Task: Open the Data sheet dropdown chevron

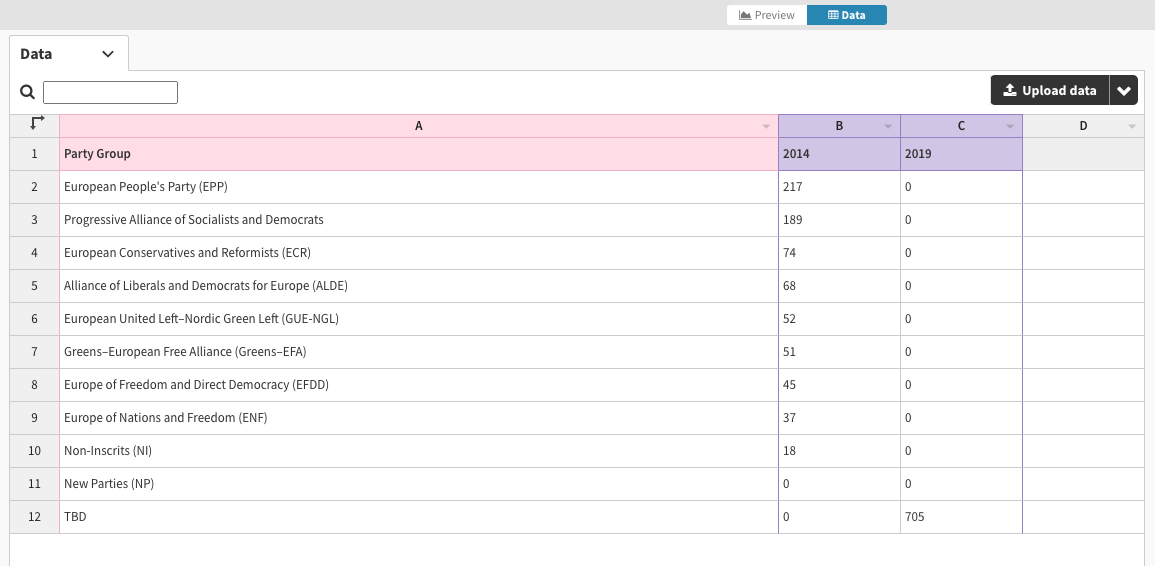Action: pyautogui.click(x=108, y=54)
